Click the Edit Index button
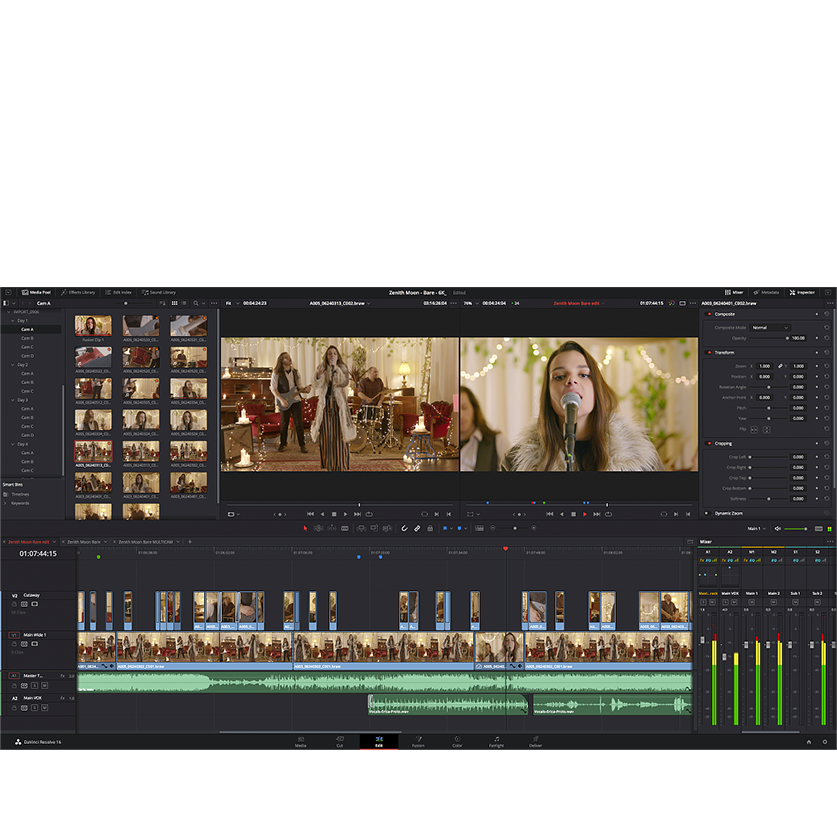This screenshot has width=837, height=837. click(x=118, y=293)
